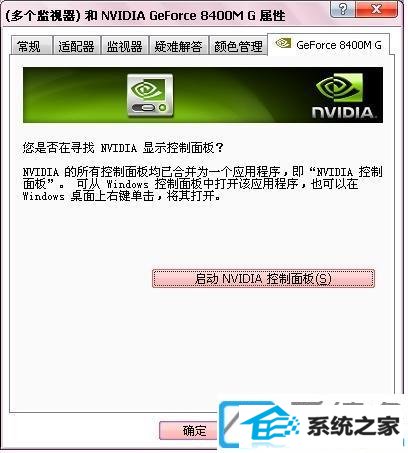
Task: Open the 适配器 tab
Action: (x=77, y=45)
